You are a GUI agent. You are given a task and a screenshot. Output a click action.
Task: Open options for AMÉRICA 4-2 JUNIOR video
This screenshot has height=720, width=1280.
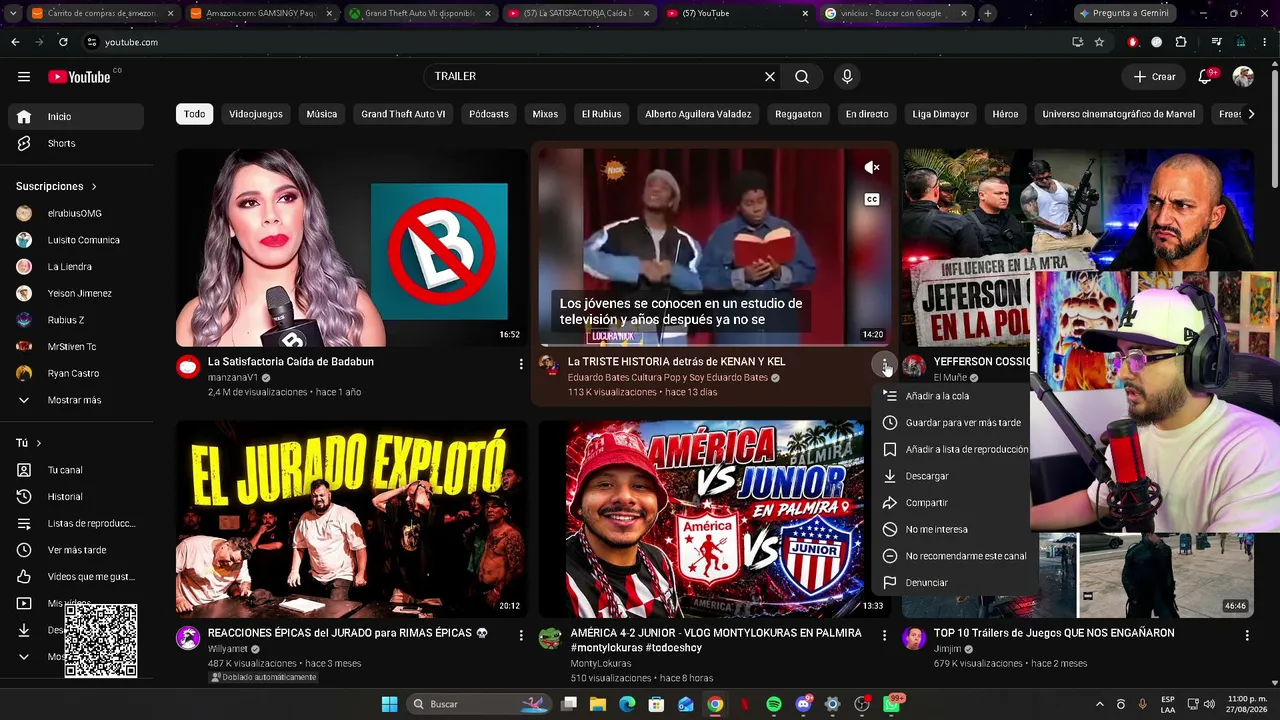click(884, 635)
